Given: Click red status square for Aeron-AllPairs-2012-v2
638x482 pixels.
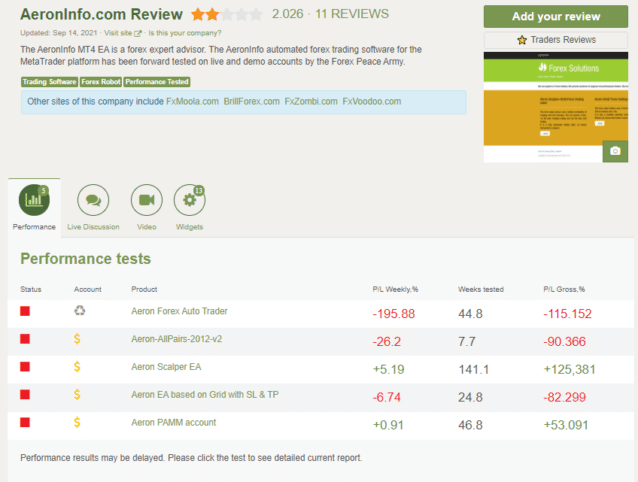Looking at the screenshot, I should [25, 339].
